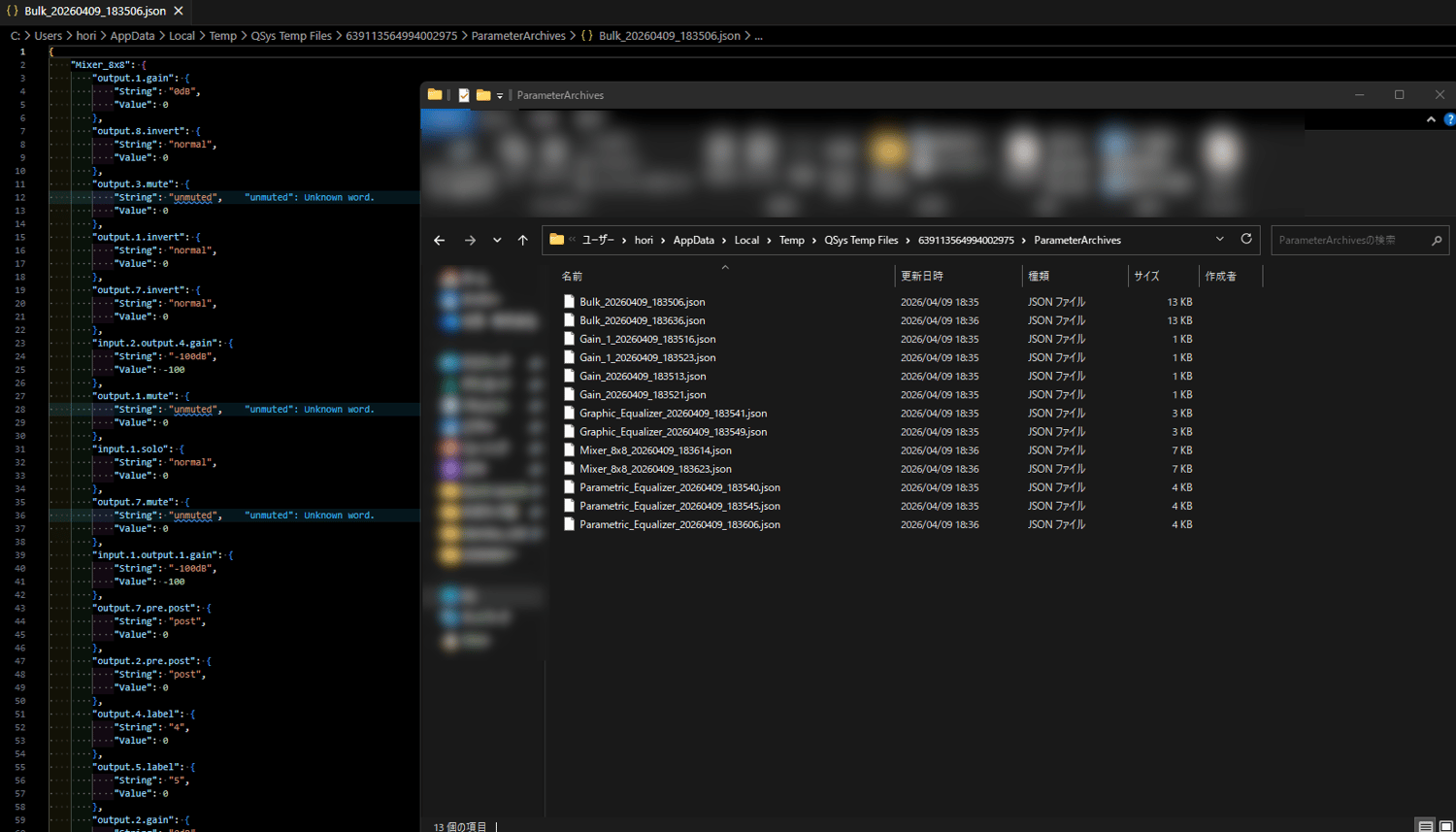Switch Explorer to large icons view in status bar

click(1445, 826)
